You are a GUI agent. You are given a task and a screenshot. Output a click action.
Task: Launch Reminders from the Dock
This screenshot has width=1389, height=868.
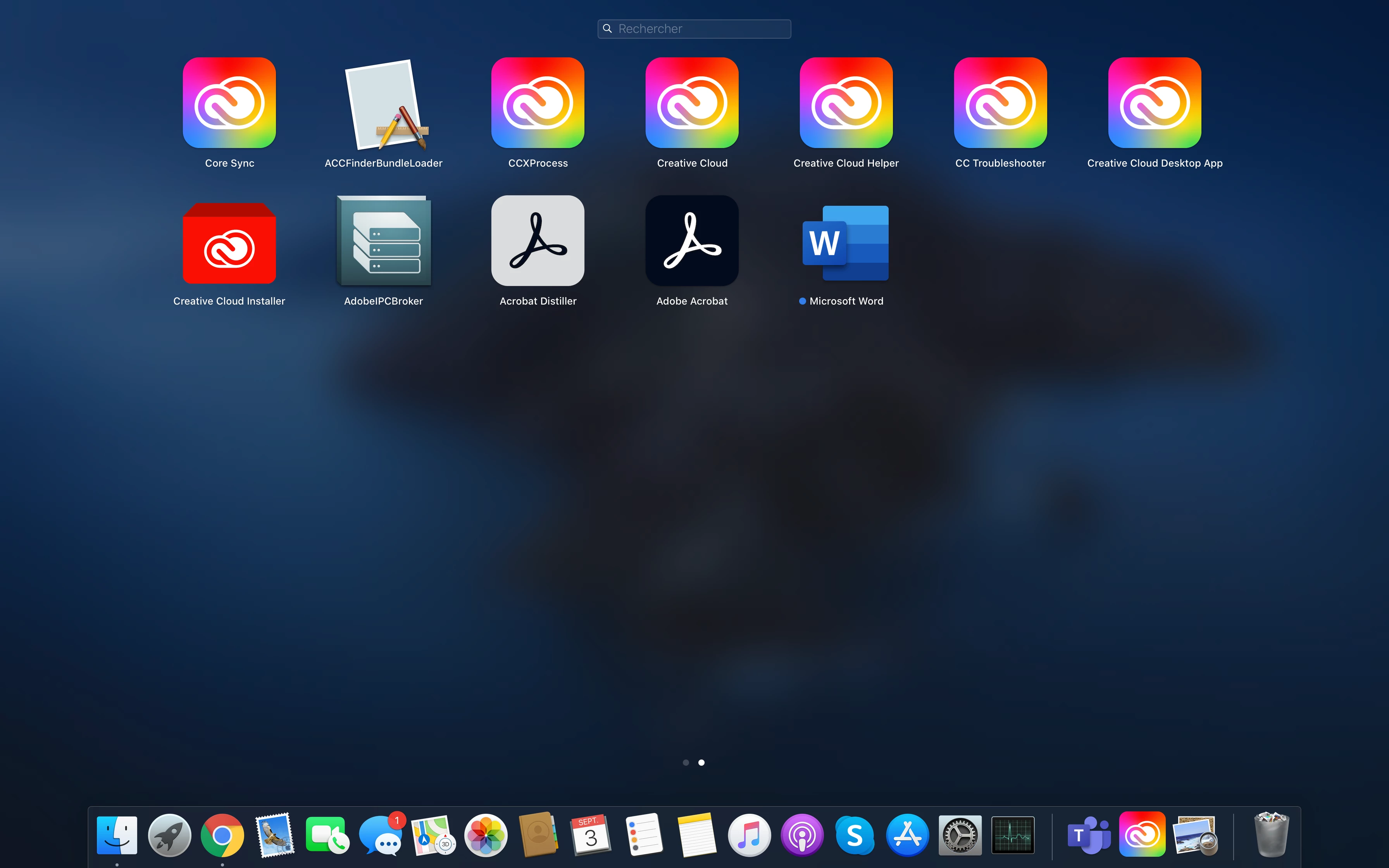click(644, 835)
